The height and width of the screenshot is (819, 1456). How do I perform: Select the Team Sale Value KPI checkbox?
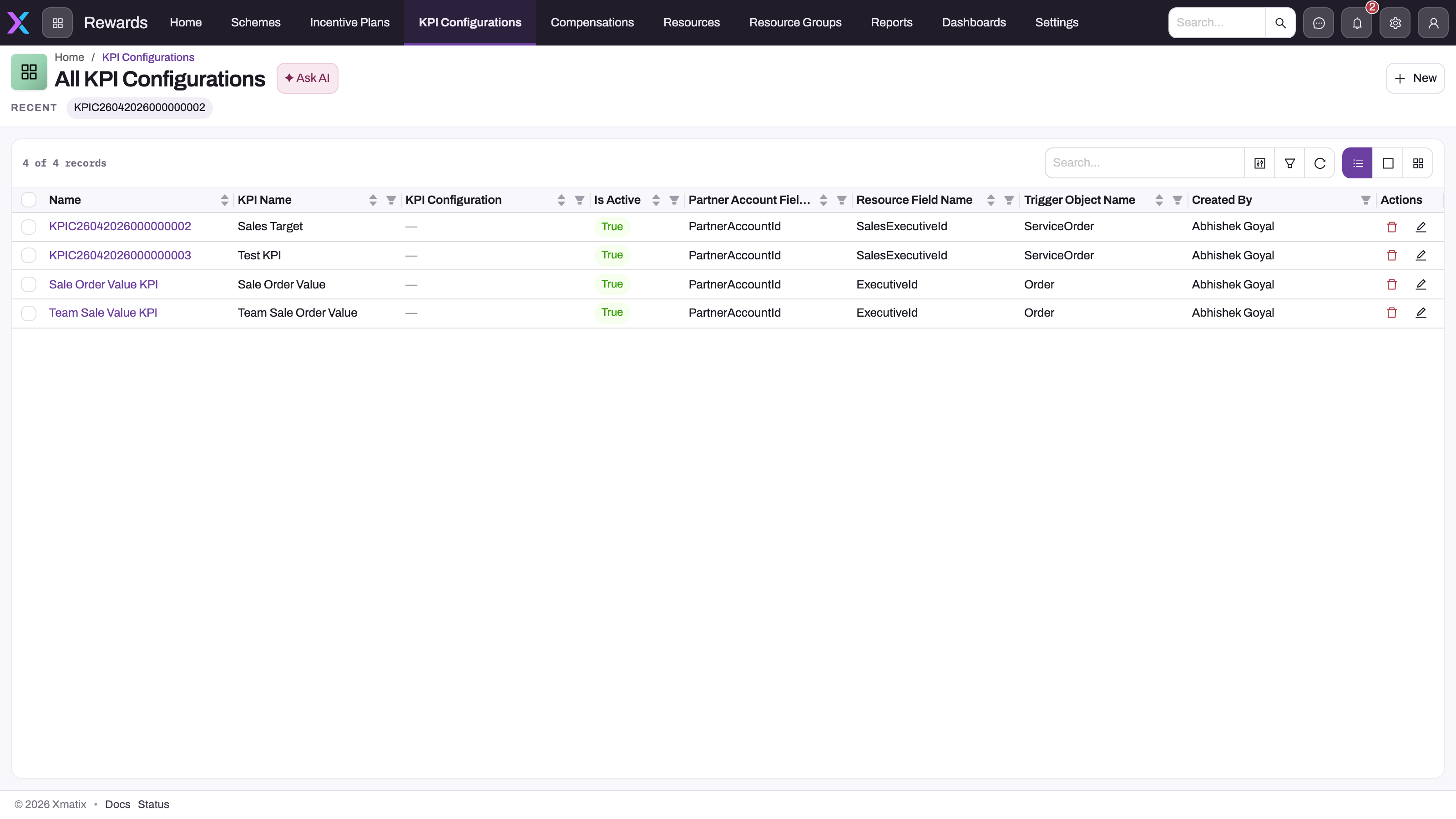click(29, 313)
